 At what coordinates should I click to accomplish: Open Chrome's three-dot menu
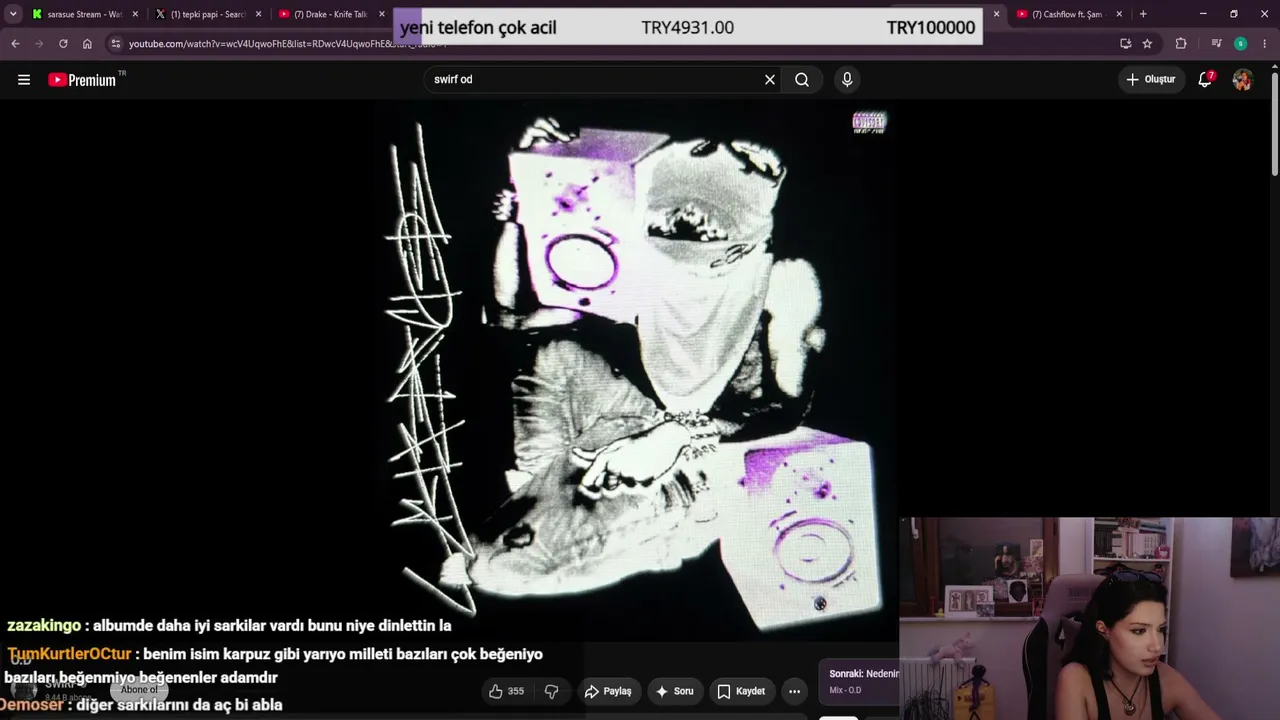point(1265,44)
